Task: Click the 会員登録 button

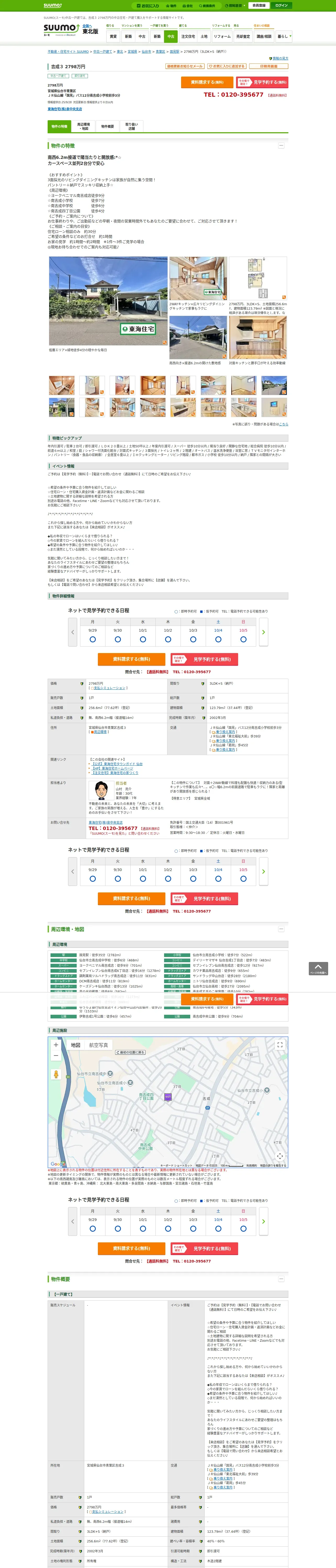Action: [x=259, y=5]
